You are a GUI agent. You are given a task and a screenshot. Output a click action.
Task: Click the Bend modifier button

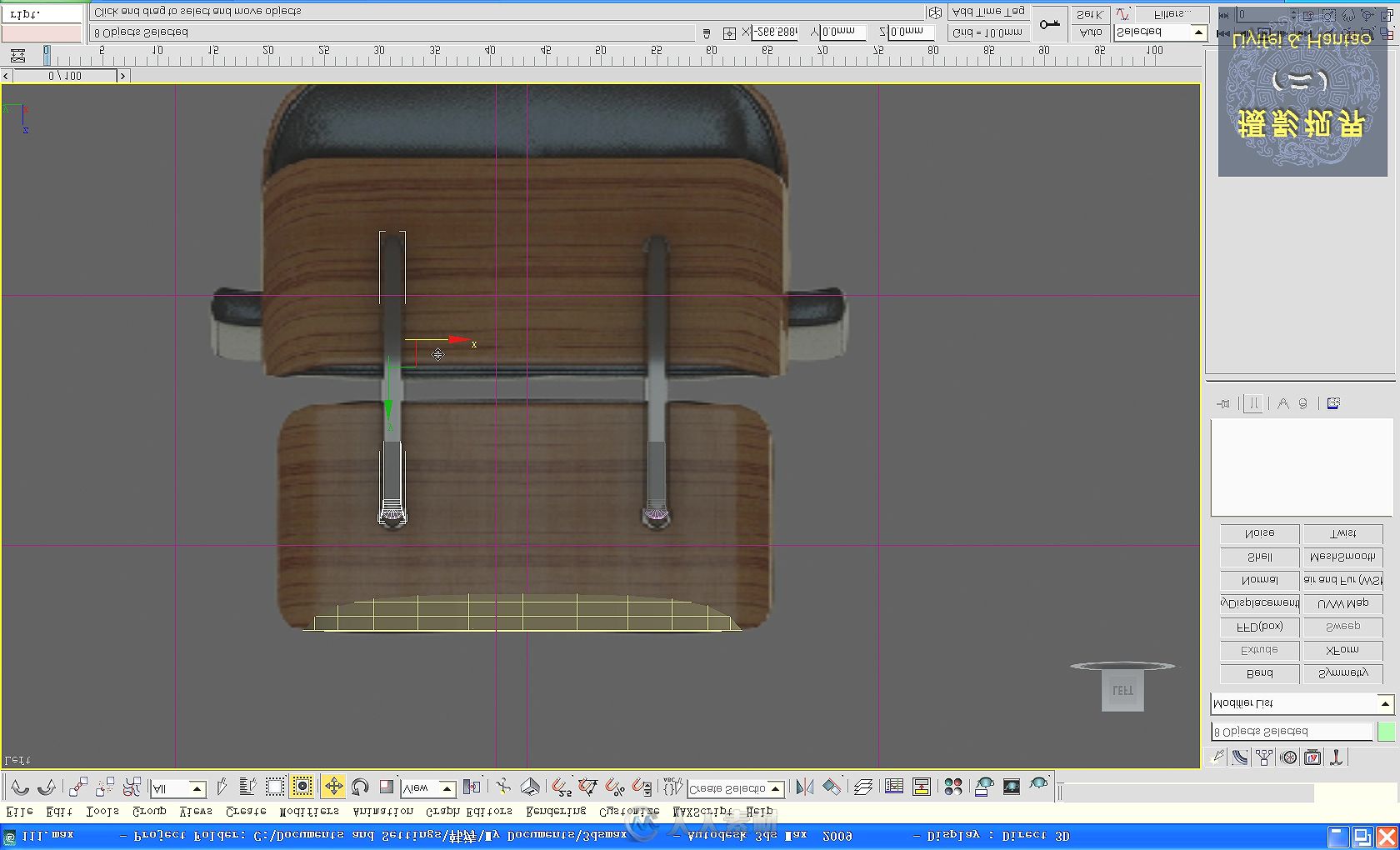(x=1259, y=673)
